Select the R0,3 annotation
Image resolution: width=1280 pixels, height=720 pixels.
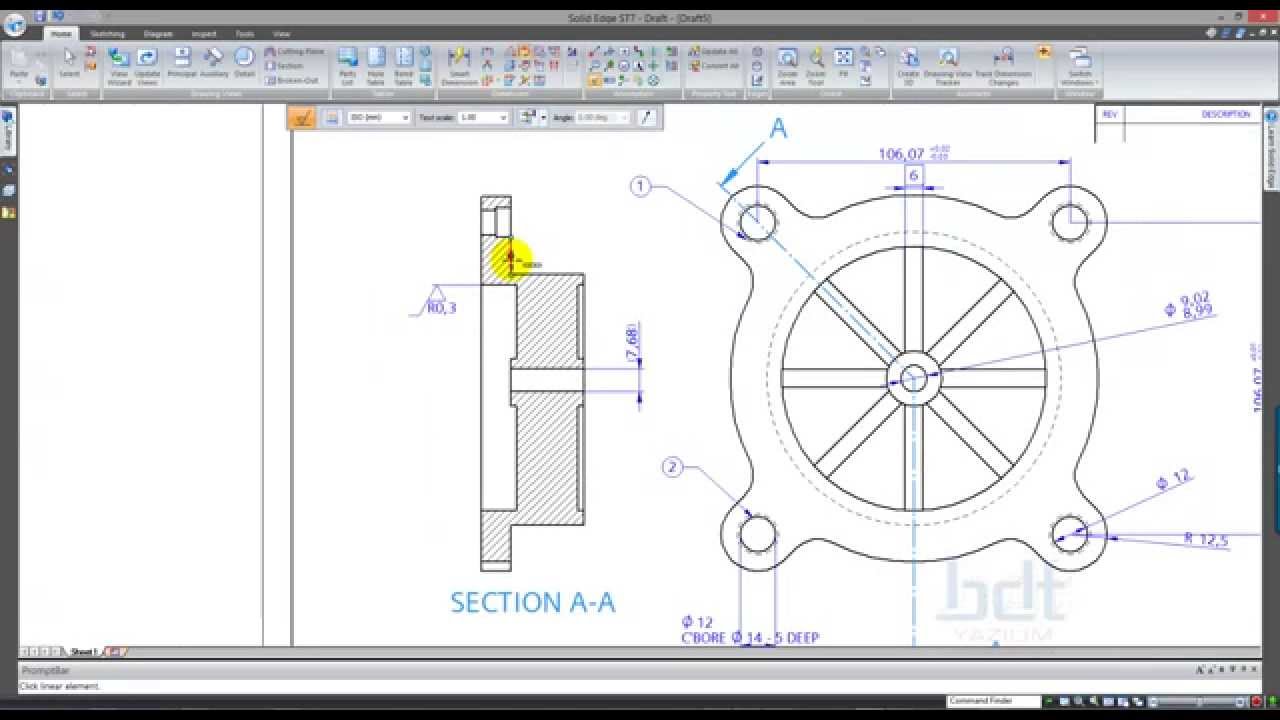[x=441, y=308]
